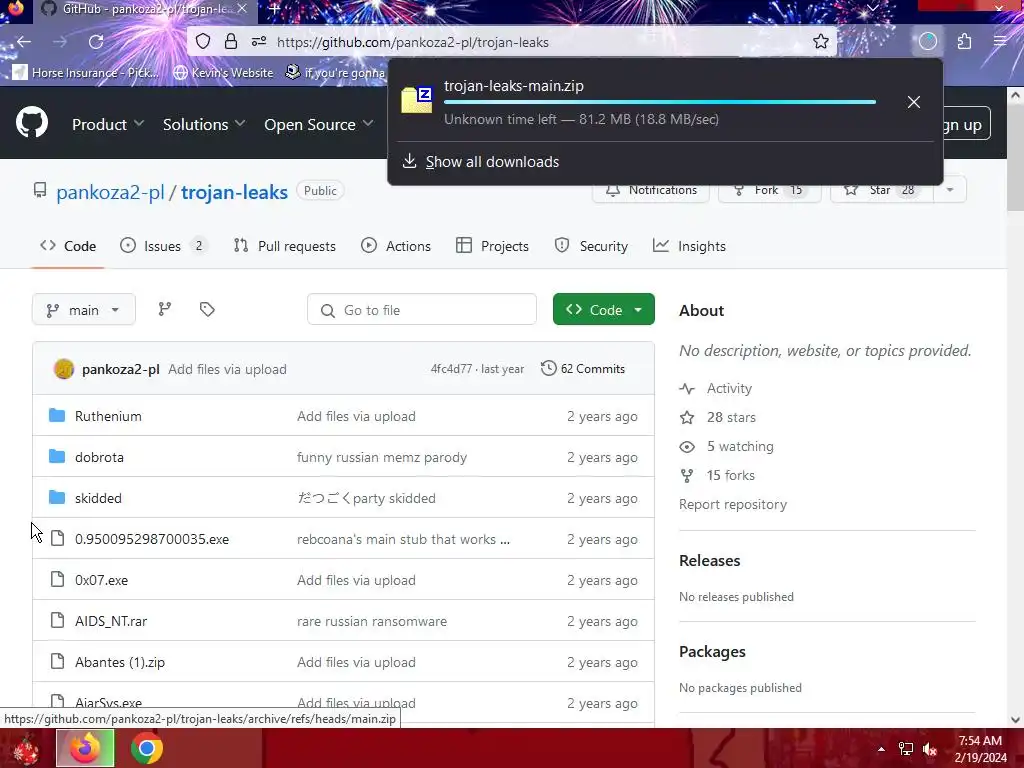Image resolution: width=1024 pixels, height=768 pixels.
Task: Close the GitHub trojan-leaks tab
Action: click(x=242, y=8)
